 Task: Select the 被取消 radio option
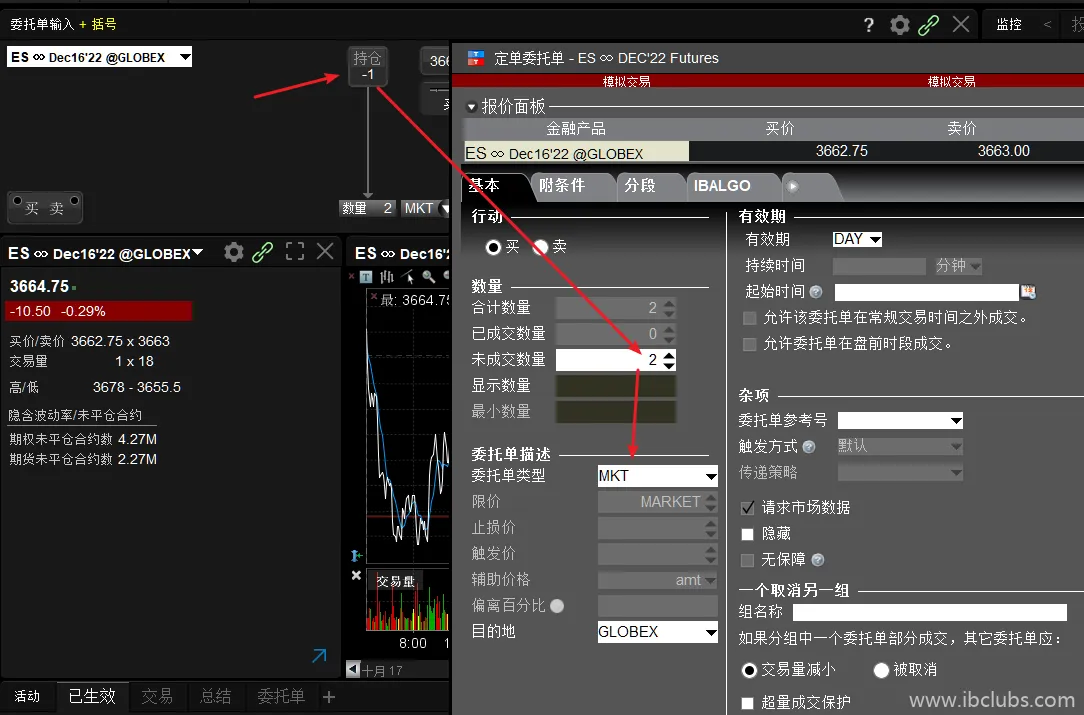click(x=881, y=670)
